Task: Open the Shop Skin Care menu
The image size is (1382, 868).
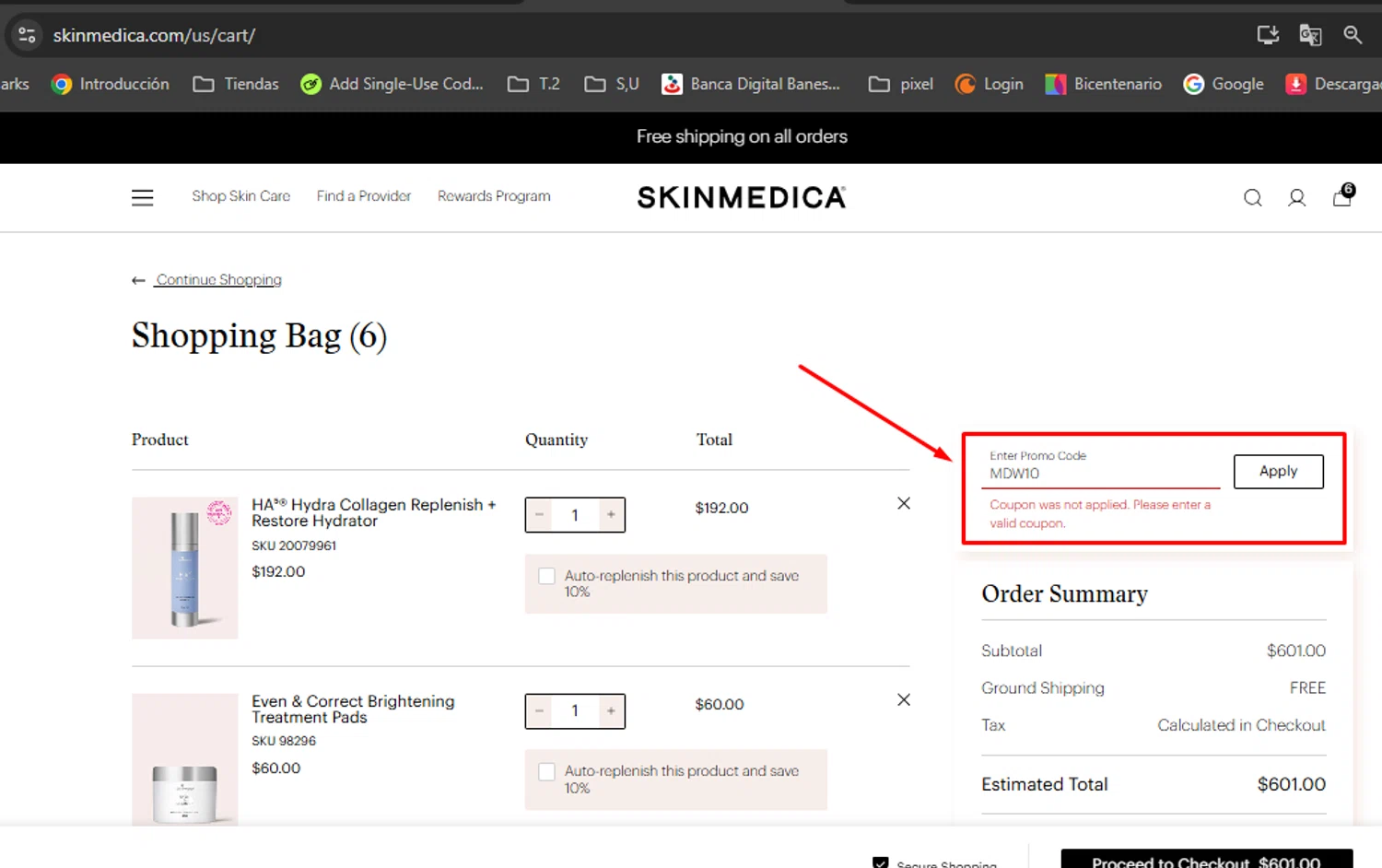Action: pyautogui.click(x=240, y=196)
